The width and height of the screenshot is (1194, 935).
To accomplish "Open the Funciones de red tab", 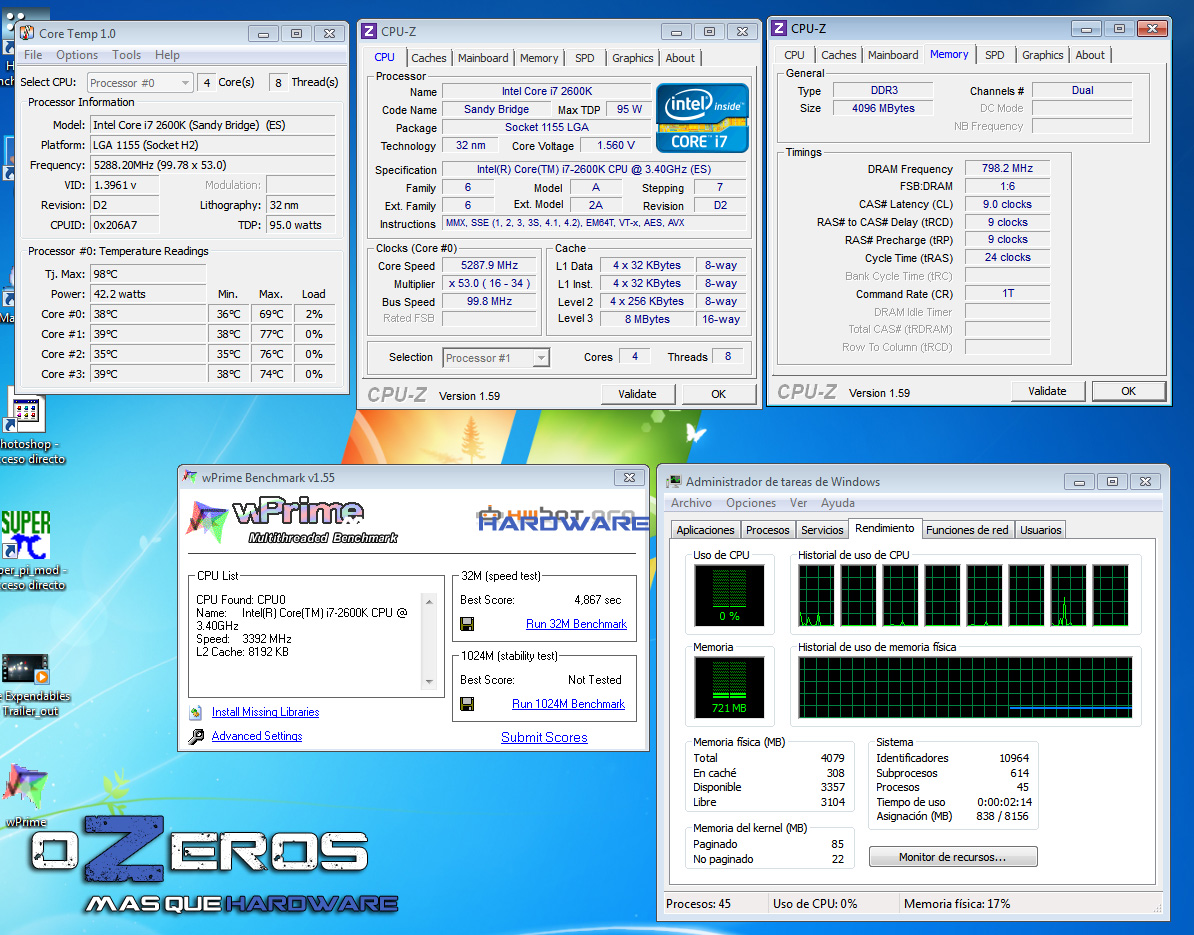I will tap(967, 530).
